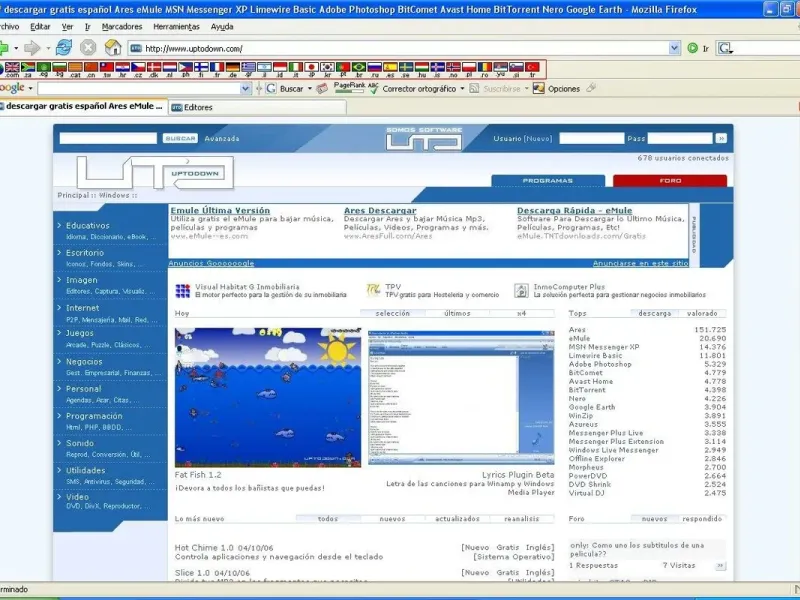
Task: Select the France .fr flag
Action: click(217, 67)
